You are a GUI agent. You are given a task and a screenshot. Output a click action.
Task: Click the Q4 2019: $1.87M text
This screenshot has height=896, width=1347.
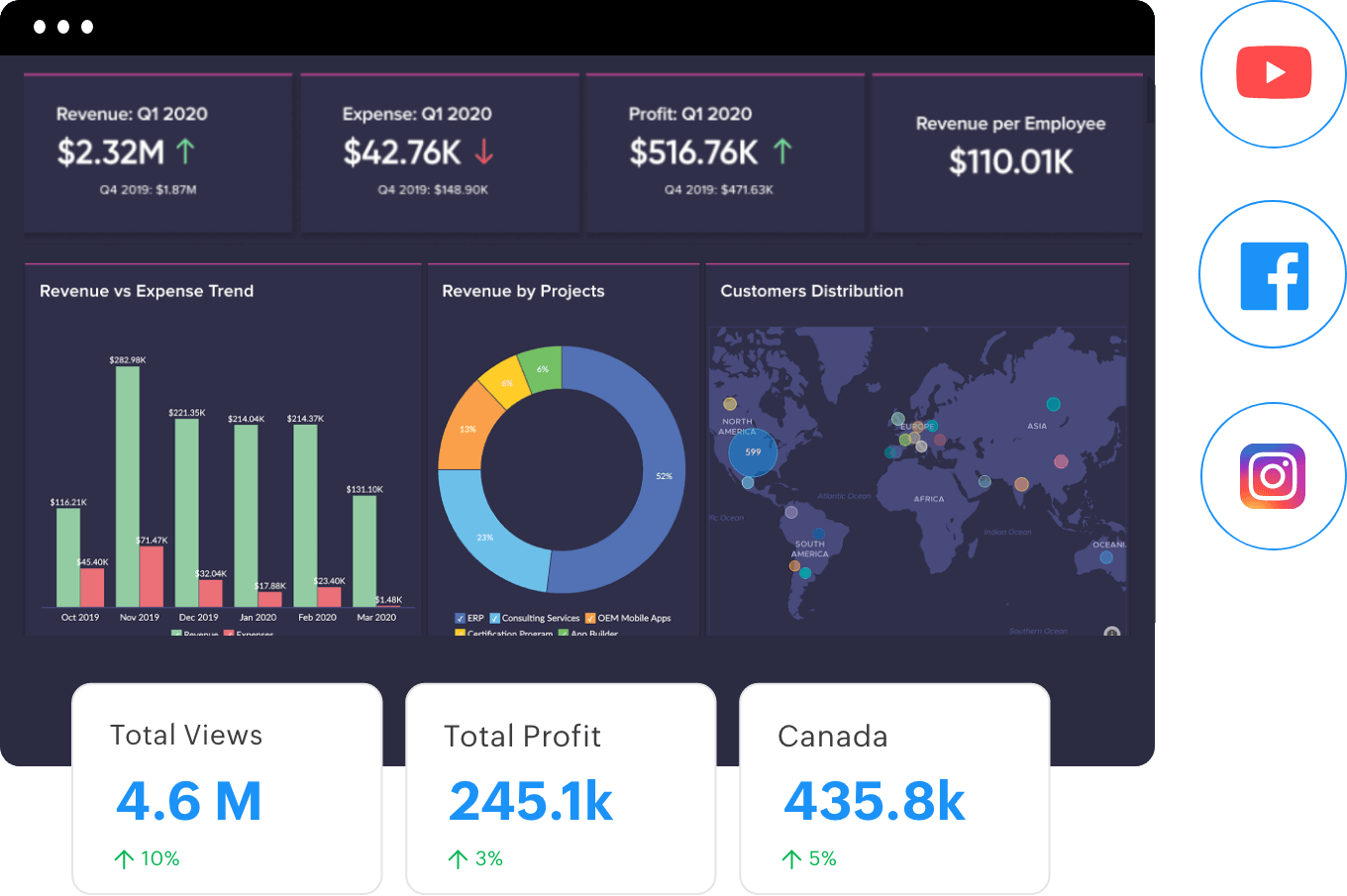(148, 190)
